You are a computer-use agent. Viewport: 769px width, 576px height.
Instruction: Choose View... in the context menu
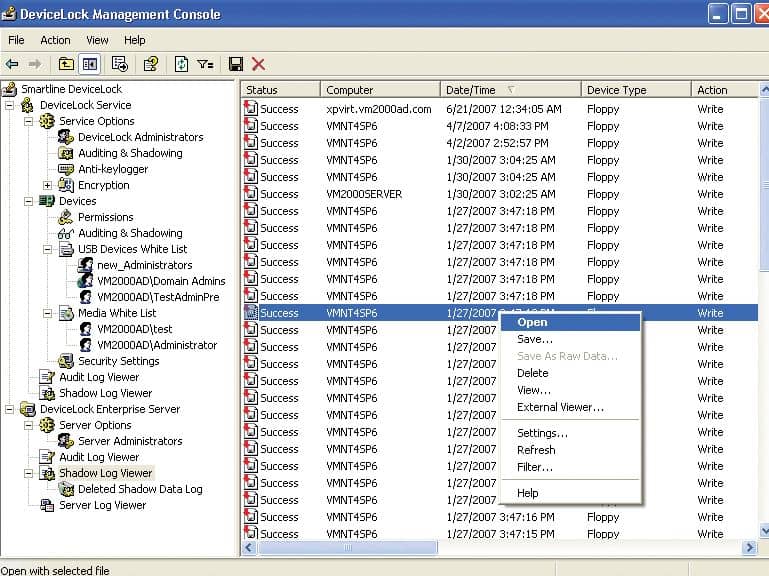pos(571,390)
